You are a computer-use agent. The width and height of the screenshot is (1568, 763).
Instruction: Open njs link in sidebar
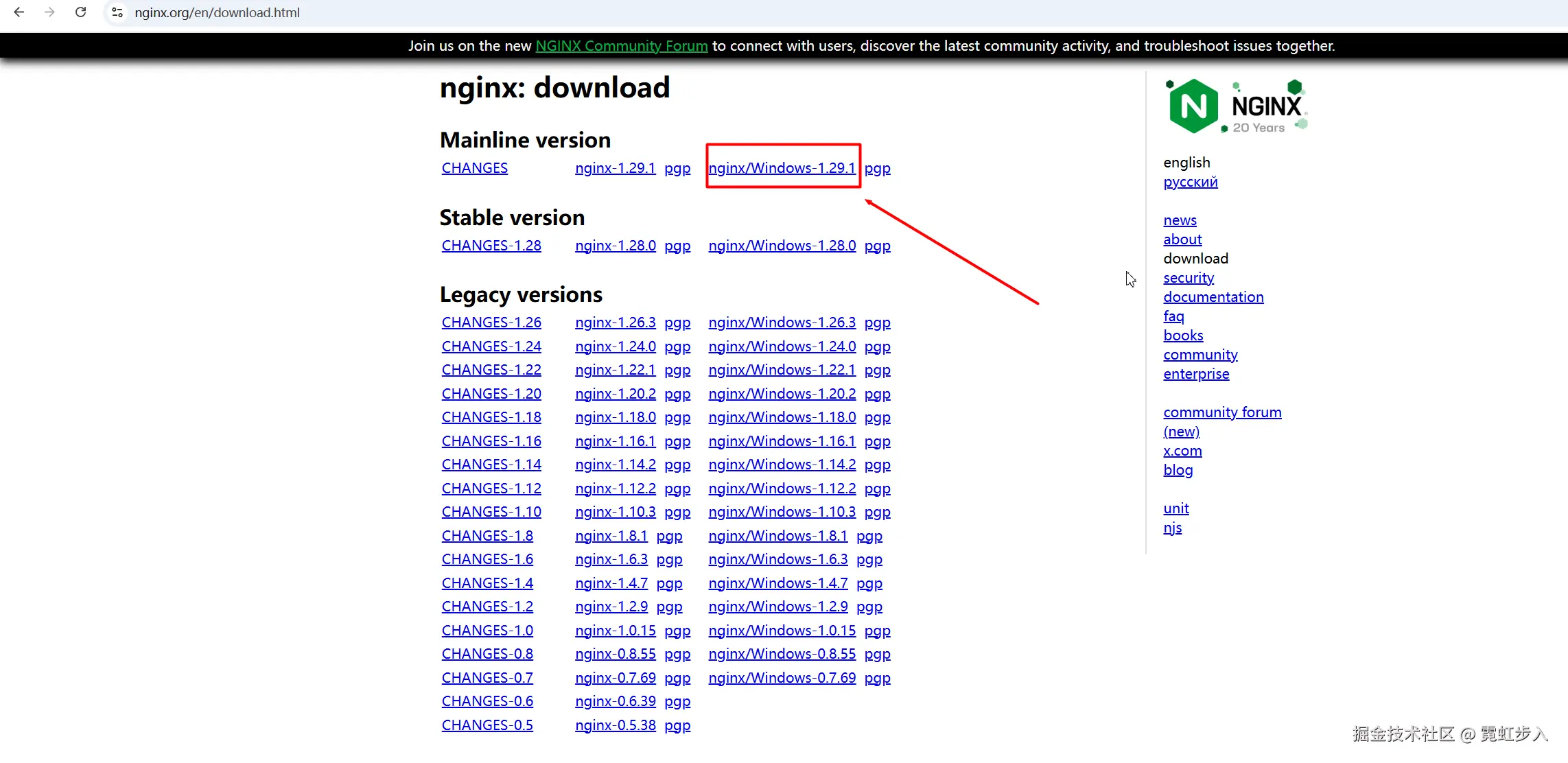[x=1172, y=528]
